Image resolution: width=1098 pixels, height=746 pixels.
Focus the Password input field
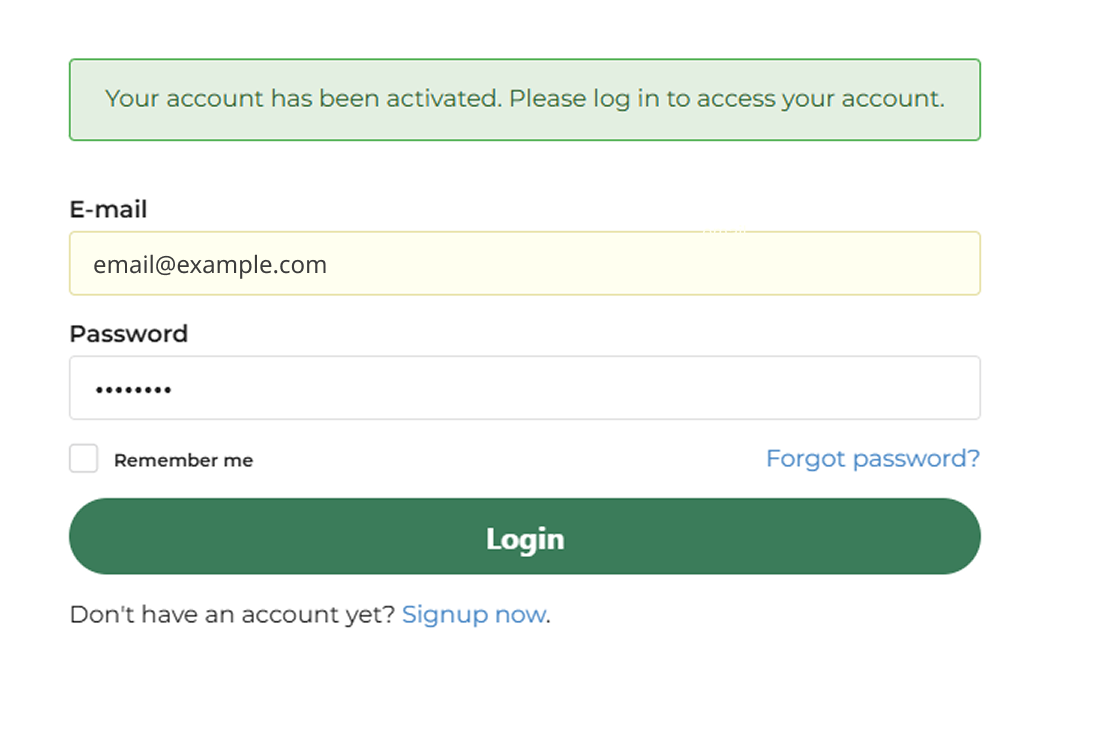point(524,388)
